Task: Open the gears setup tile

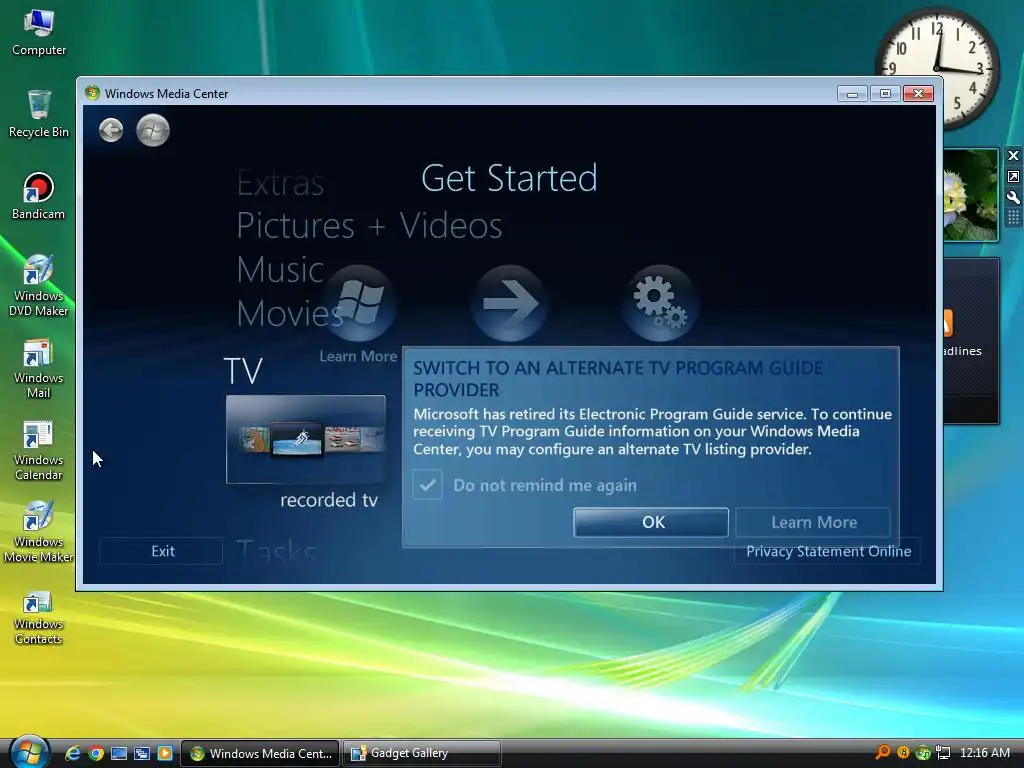Action: [659, 304]
